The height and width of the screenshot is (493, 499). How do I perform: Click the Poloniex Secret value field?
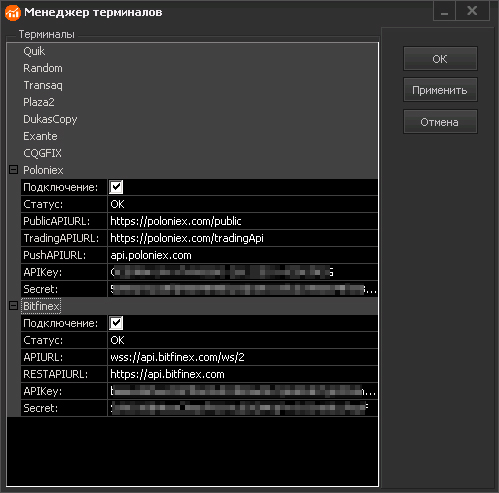(x=243, y=289)
